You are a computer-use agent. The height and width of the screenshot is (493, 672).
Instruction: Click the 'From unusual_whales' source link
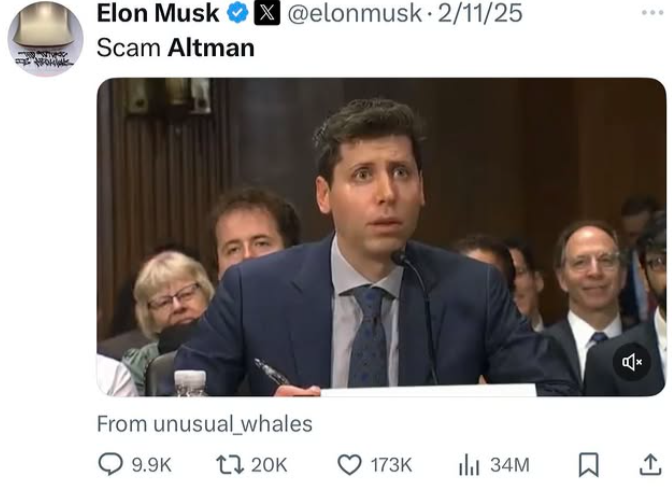click(204, 424)
